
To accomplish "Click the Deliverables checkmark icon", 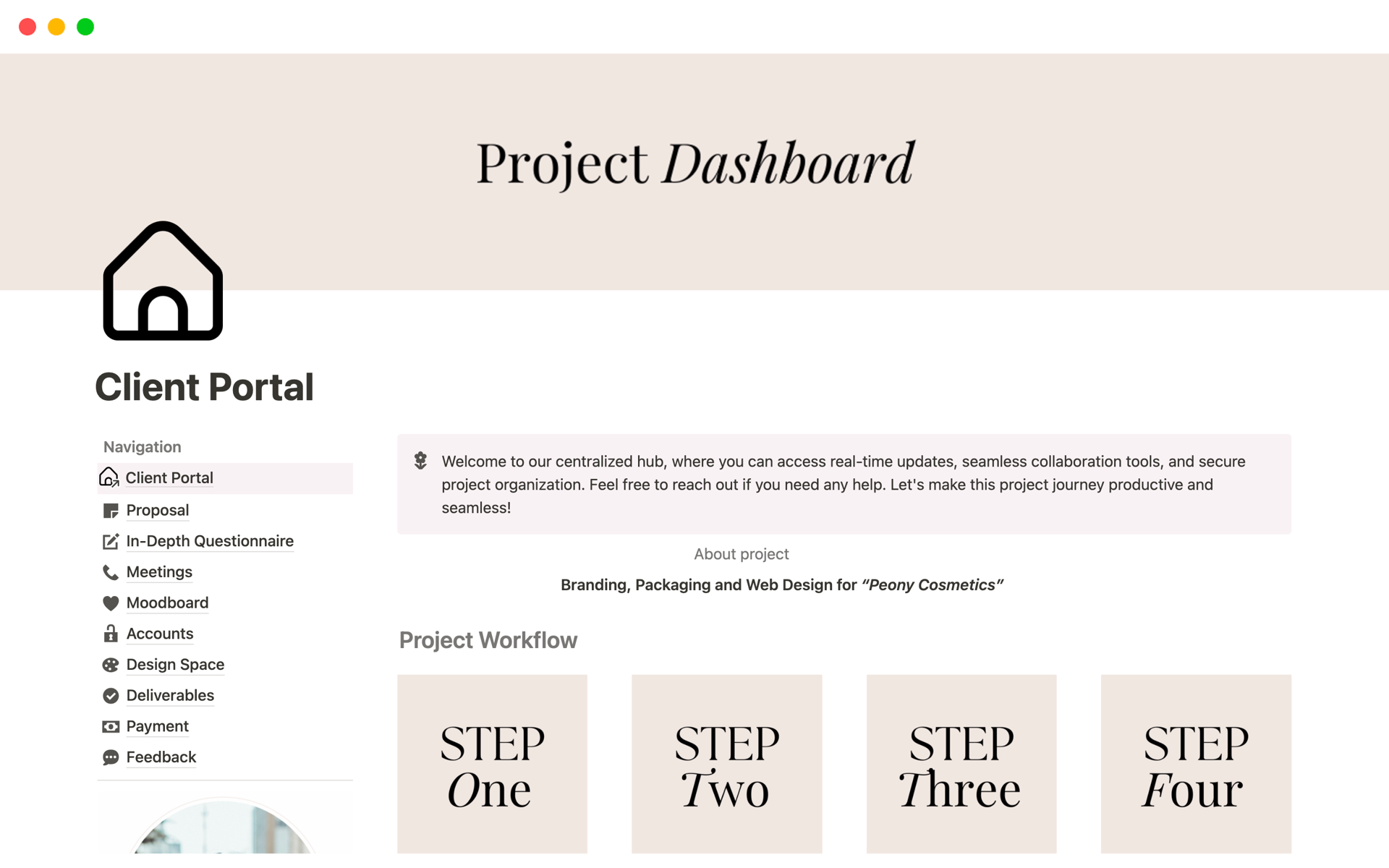I will 109,695.
